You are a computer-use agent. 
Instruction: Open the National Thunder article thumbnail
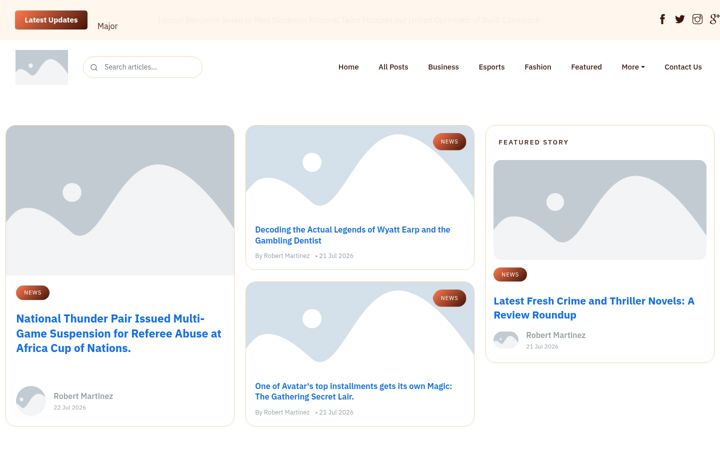(x=120, y=200)
